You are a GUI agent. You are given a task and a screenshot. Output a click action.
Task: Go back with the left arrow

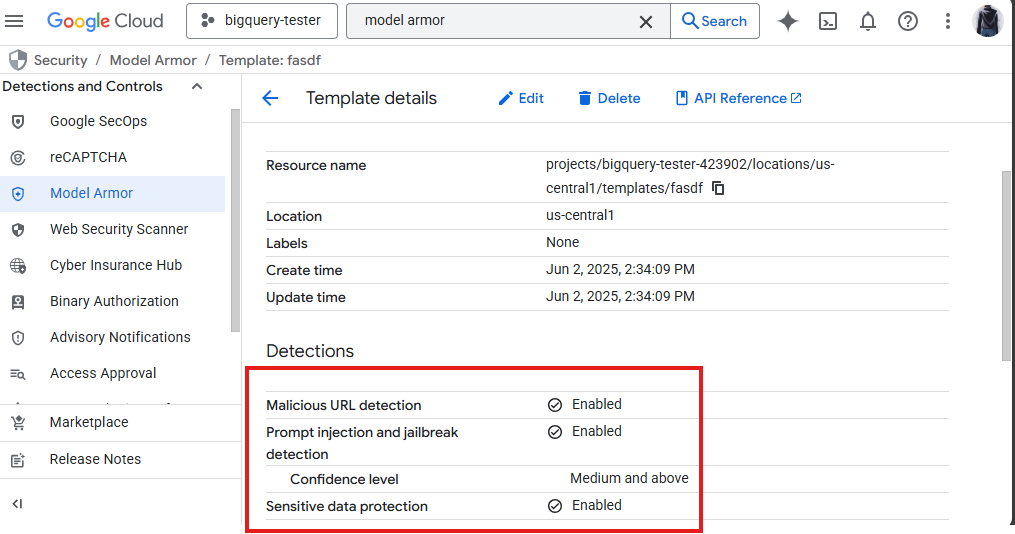click(x=270, y=98)
